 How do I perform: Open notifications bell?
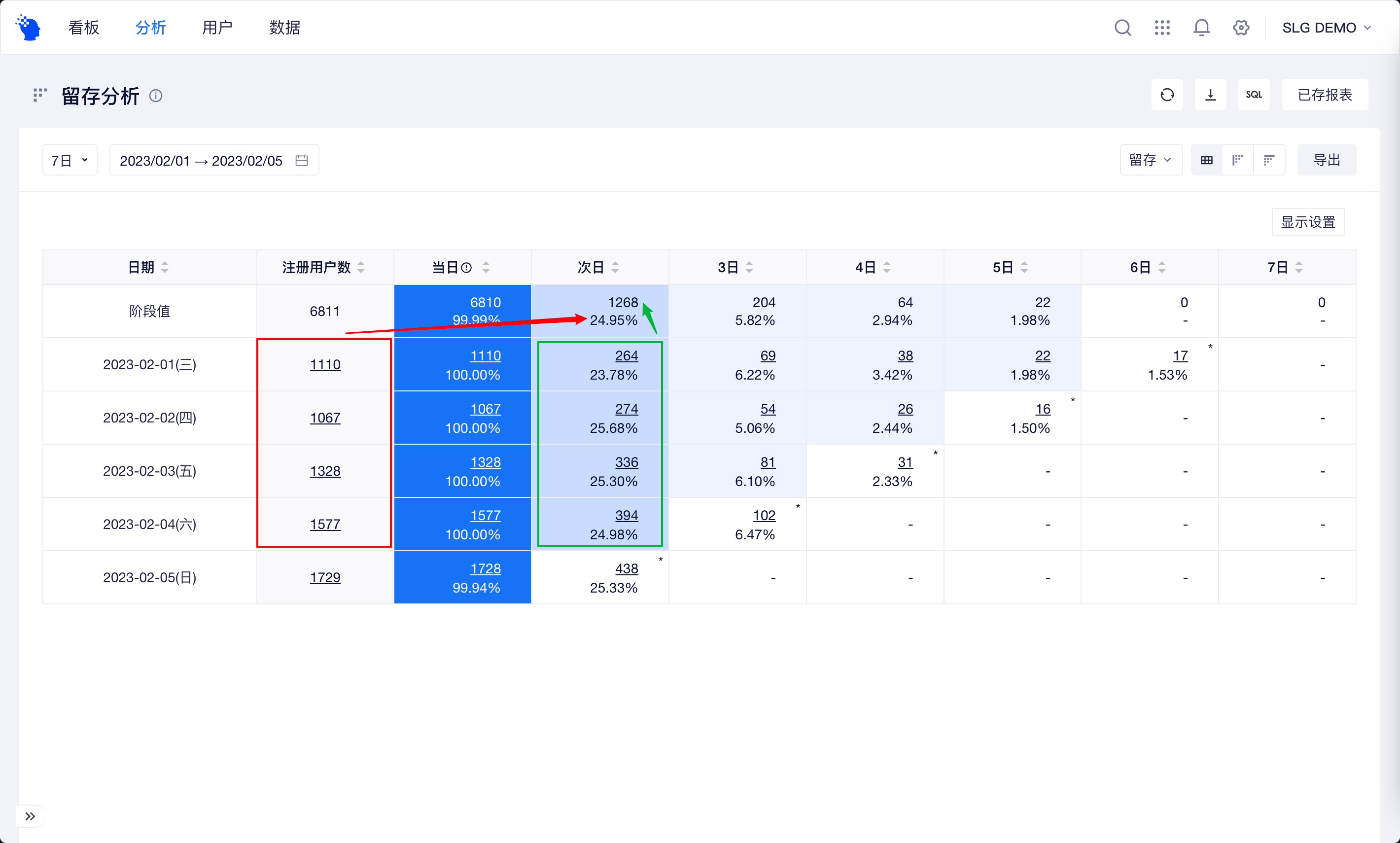[1201, 27]
